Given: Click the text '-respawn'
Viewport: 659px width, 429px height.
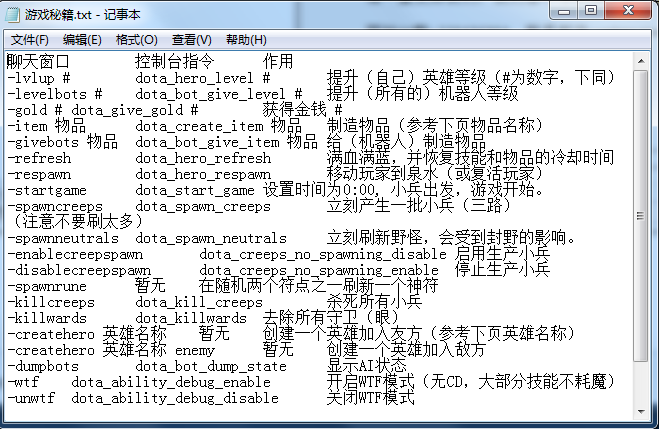Looking at the screenshot, I should tap(39, 174).
